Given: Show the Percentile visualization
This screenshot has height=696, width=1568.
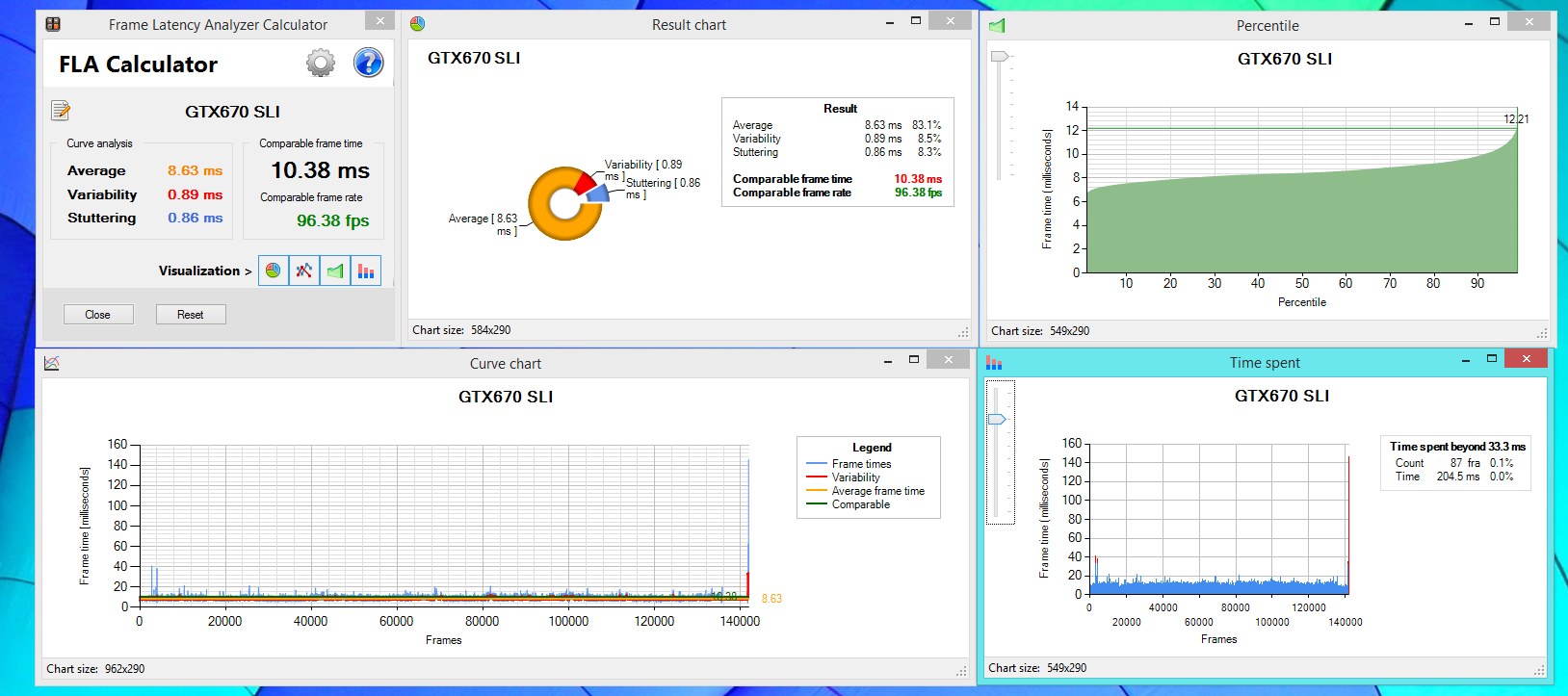Looking at the screenshot, I should tap(335, 271).
